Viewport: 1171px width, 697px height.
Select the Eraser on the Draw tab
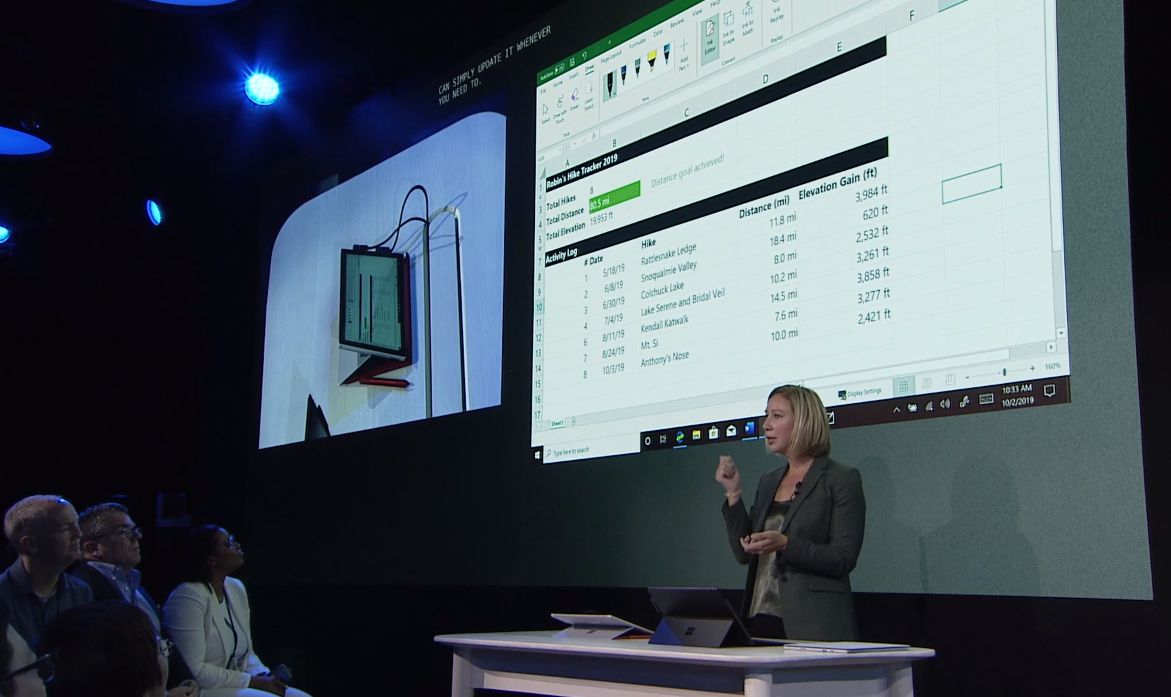[573, 98]
